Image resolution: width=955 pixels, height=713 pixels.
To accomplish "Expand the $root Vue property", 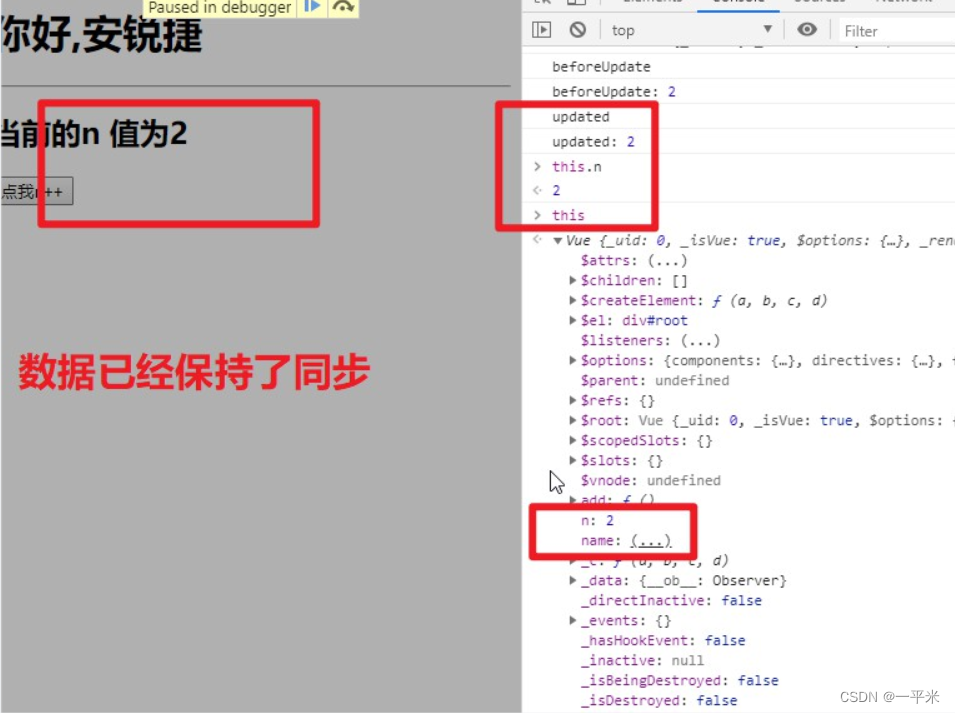I will (572, 420).
